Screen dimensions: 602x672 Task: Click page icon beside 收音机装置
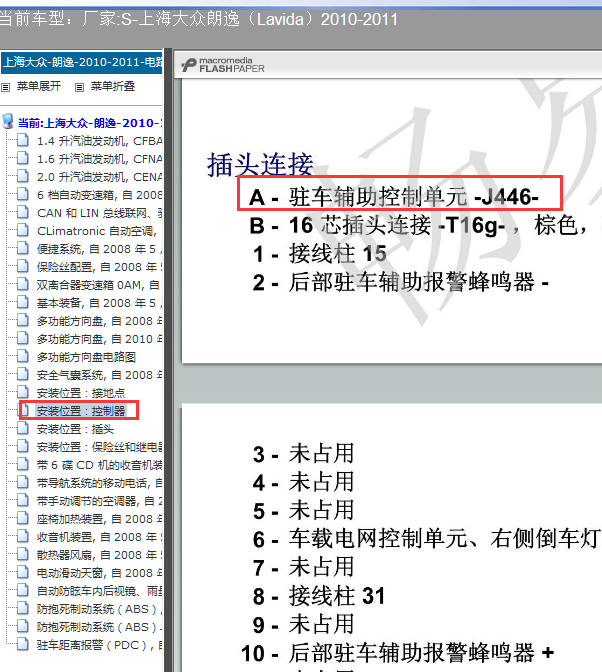coord(23,536)
